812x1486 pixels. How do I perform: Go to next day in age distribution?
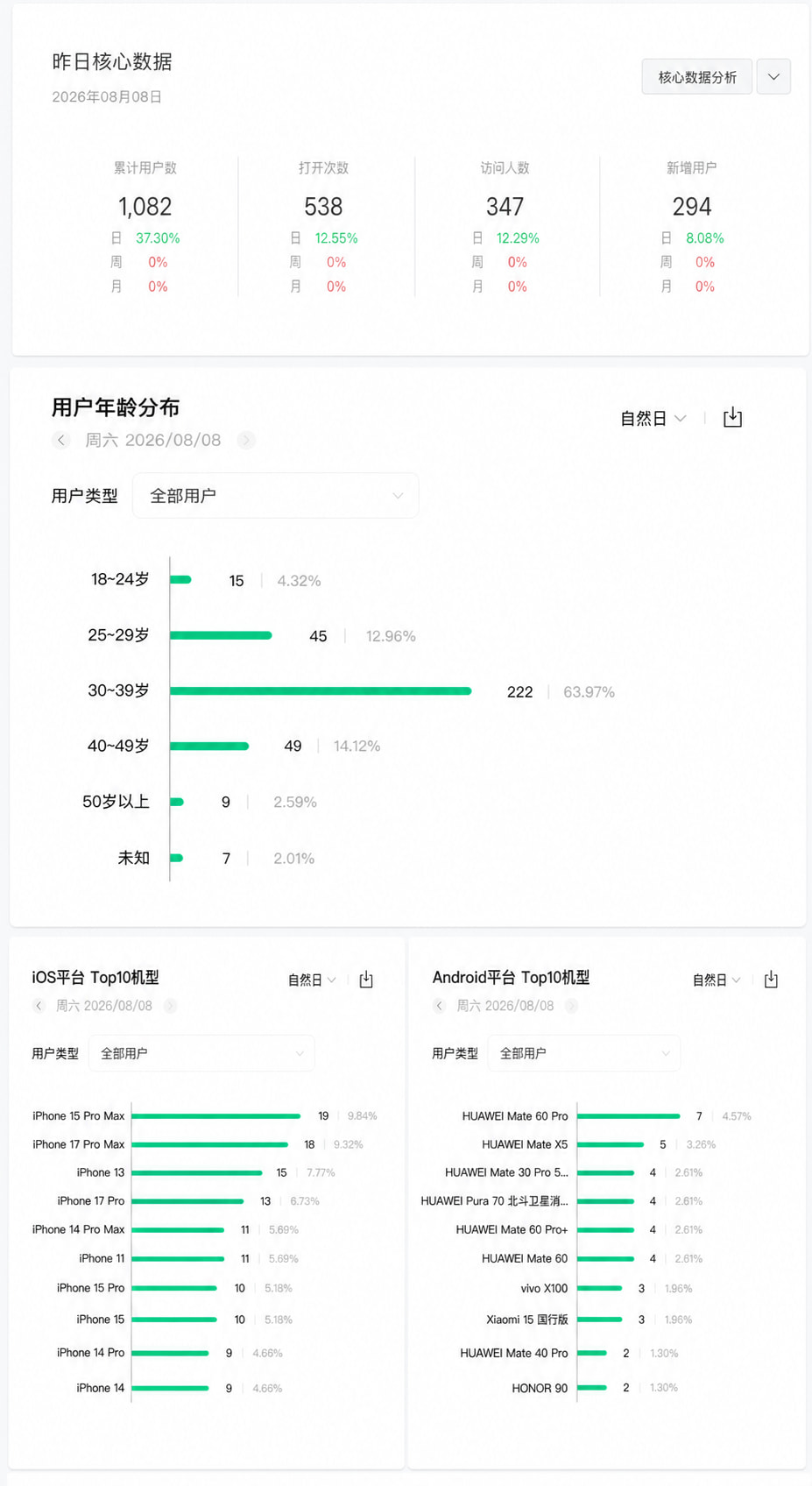pyautogui.click(x=247, y=440)
